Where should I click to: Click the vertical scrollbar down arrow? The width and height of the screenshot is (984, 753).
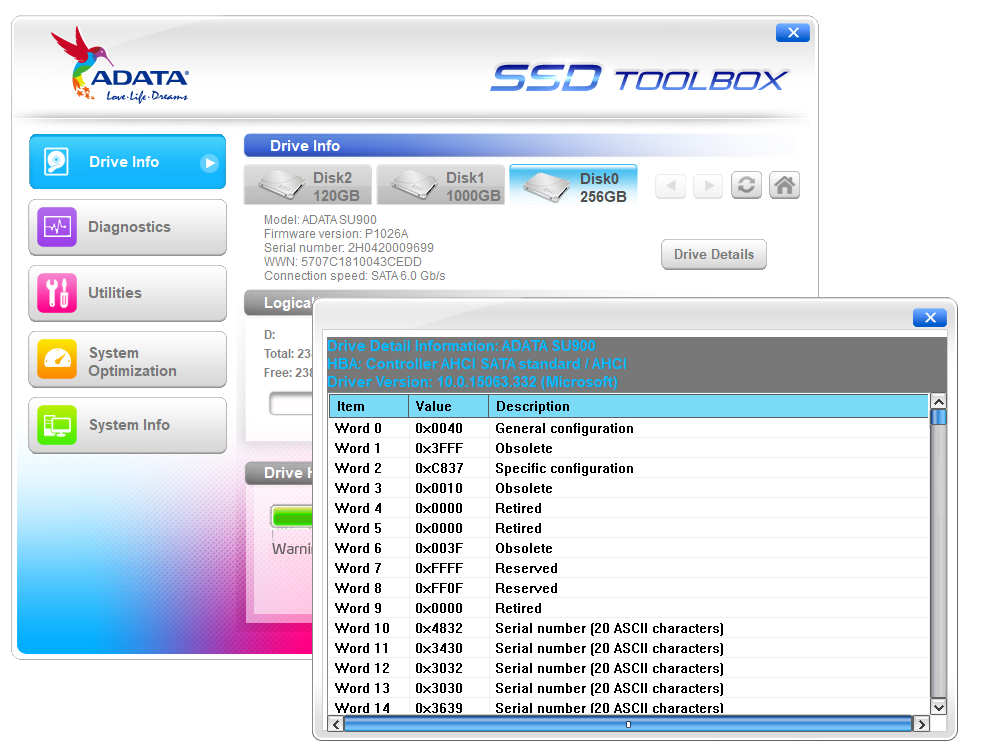click(939, 707)
